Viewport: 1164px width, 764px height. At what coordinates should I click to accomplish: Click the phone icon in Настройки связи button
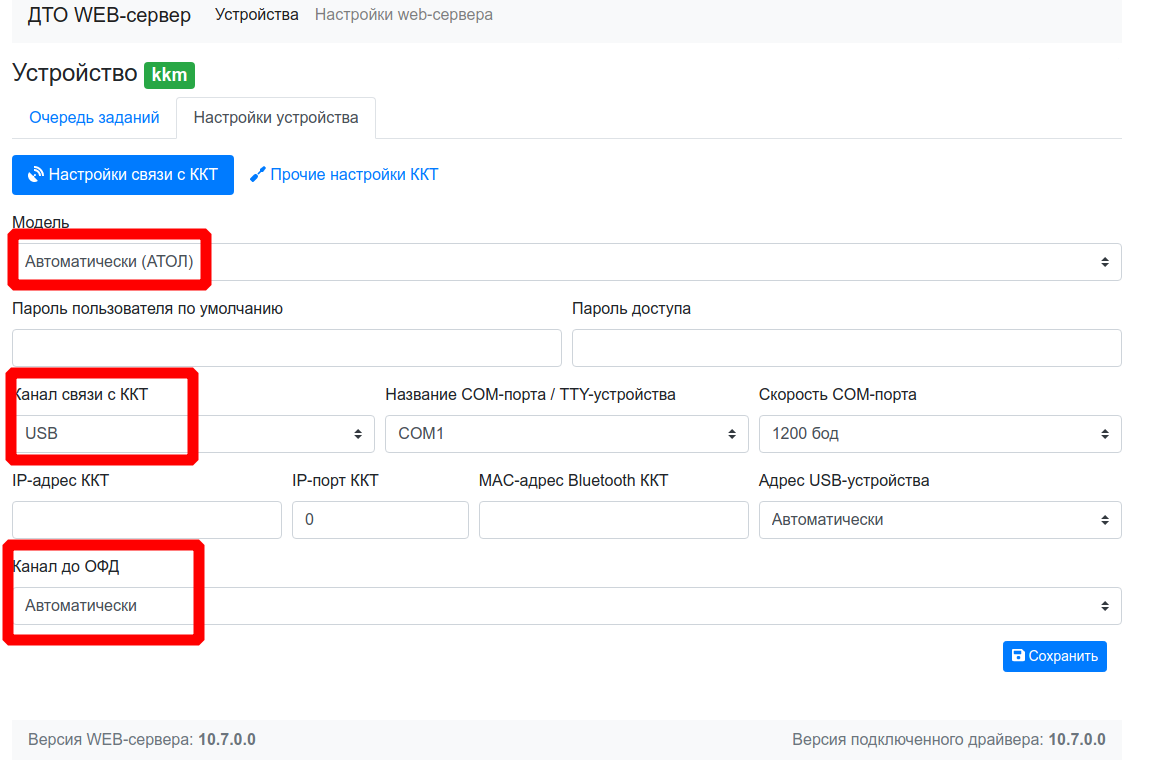click(36, 175)
